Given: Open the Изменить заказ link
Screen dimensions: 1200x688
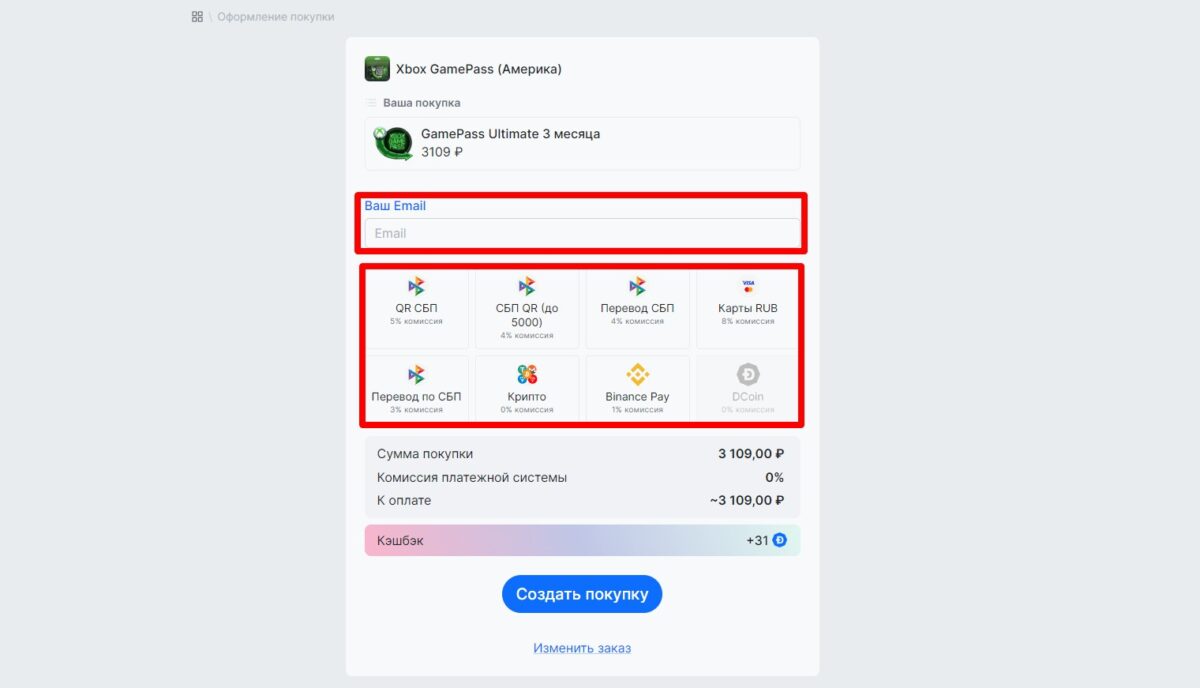Looking at the screenshot, I should (582, 648).
